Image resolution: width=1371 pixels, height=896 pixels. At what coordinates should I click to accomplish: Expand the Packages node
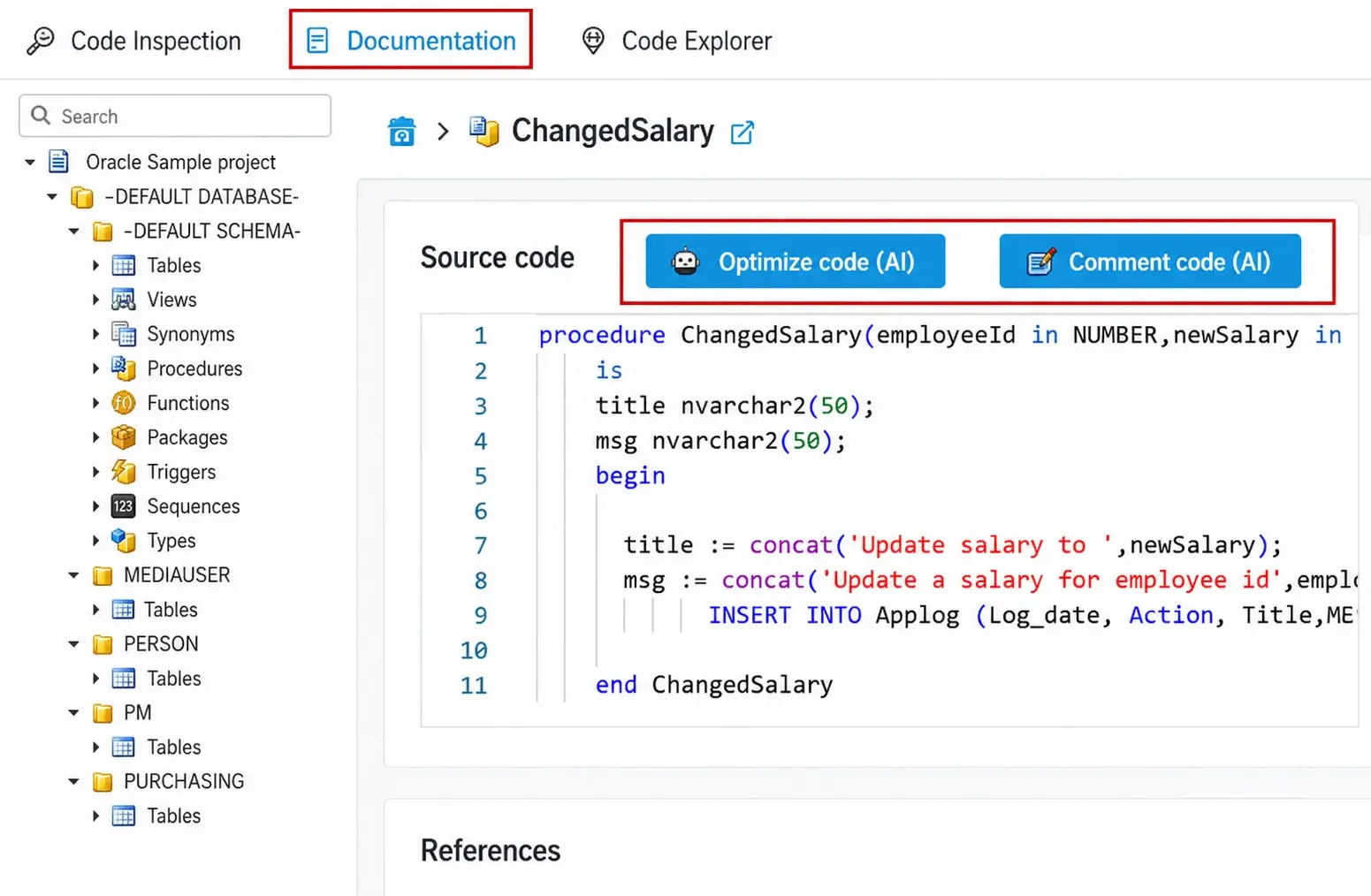click(x=95, y=437)
